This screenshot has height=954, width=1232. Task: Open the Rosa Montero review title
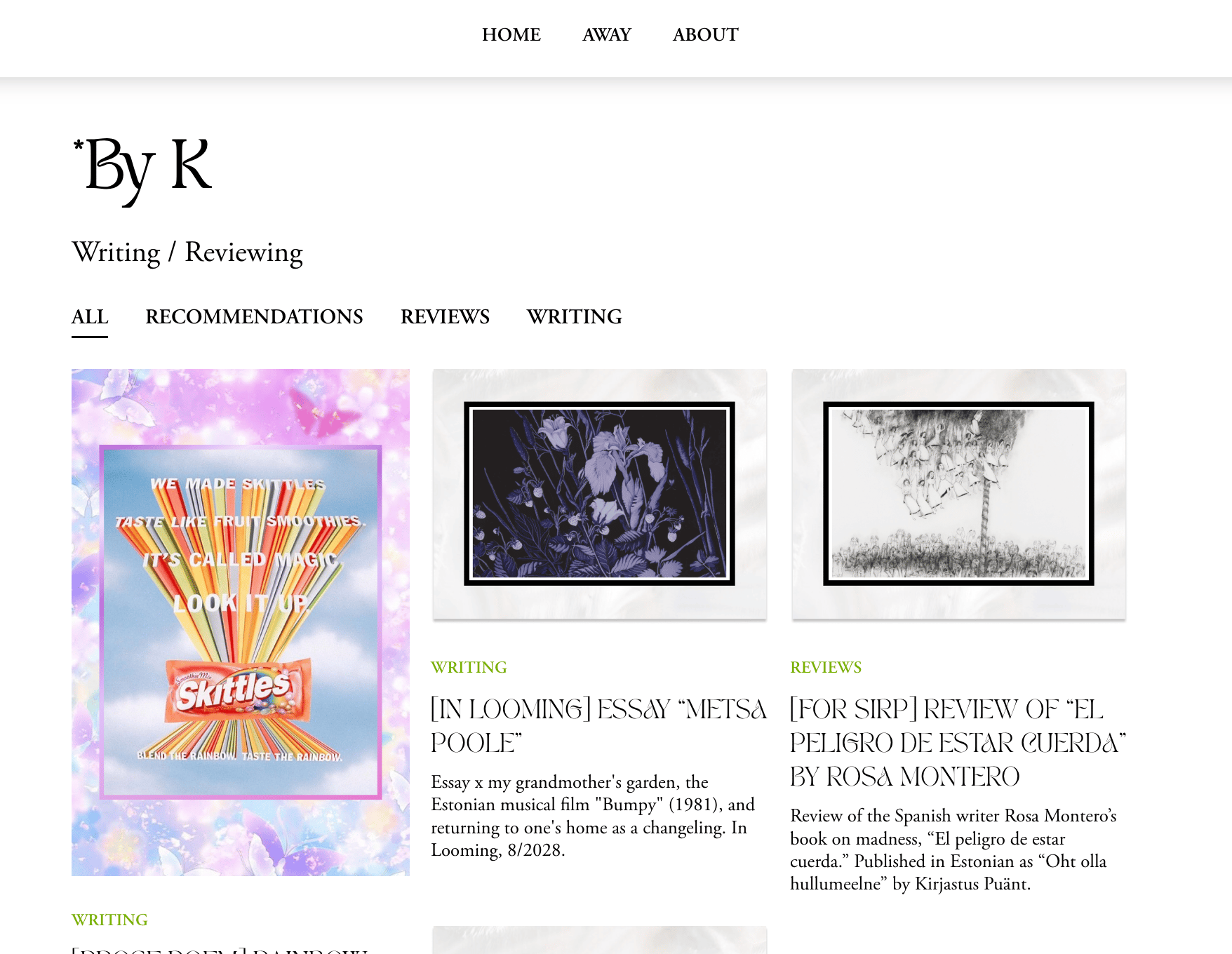tap(958, 743)
